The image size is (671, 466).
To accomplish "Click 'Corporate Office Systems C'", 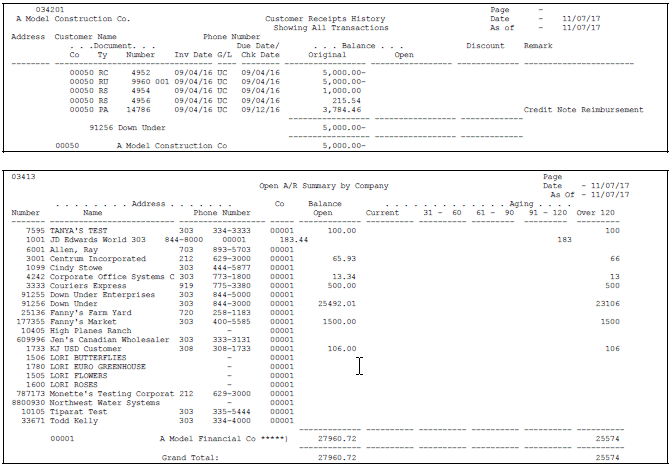I will pyautogui.click(x=112, y=277).
